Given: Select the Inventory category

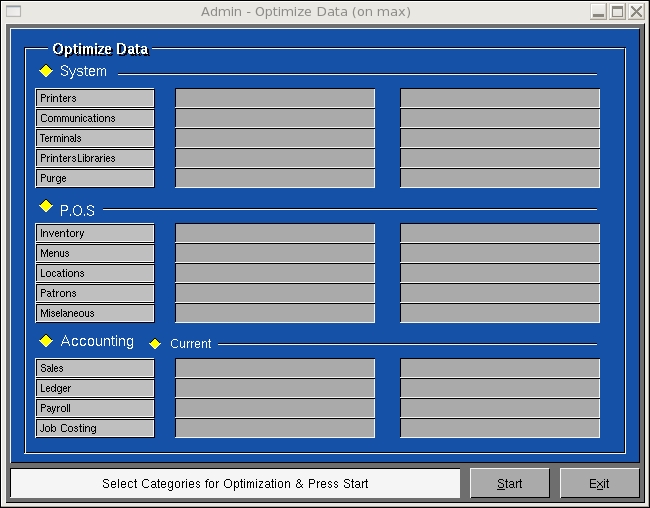Looking at the screenshot, I should [95, 233].
